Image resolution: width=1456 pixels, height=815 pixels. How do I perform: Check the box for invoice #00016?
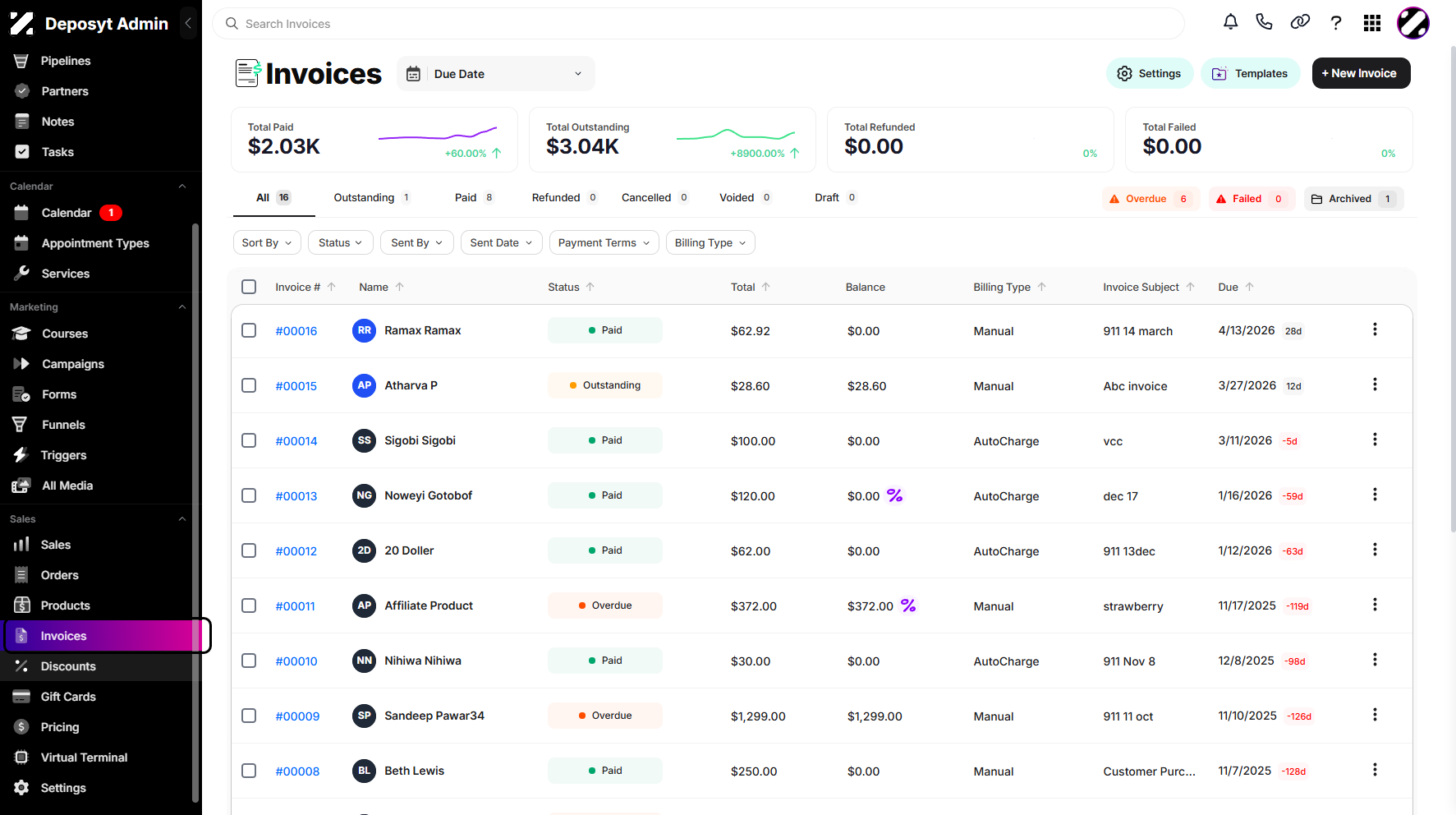point(249,330)
